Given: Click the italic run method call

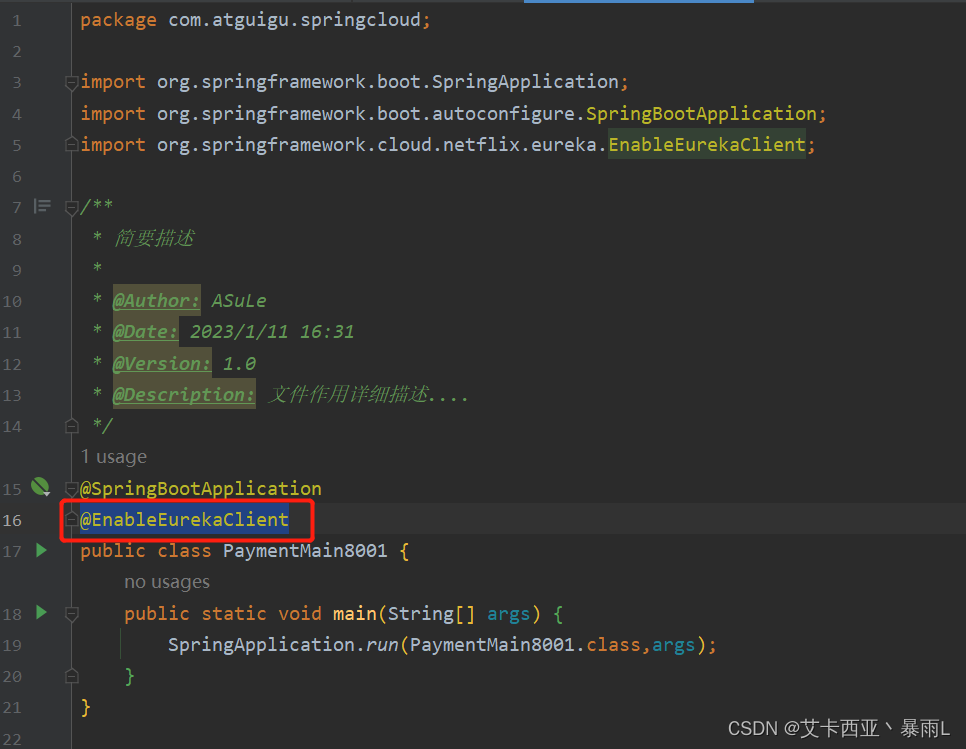Looking at the screenshot, I should (382, 645).
